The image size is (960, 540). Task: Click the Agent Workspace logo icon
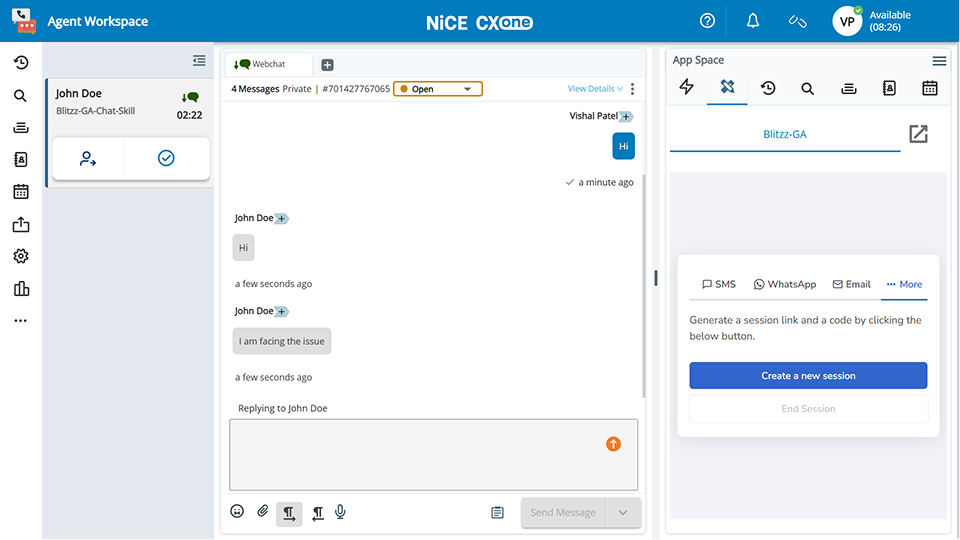click(x=23, y=21)
